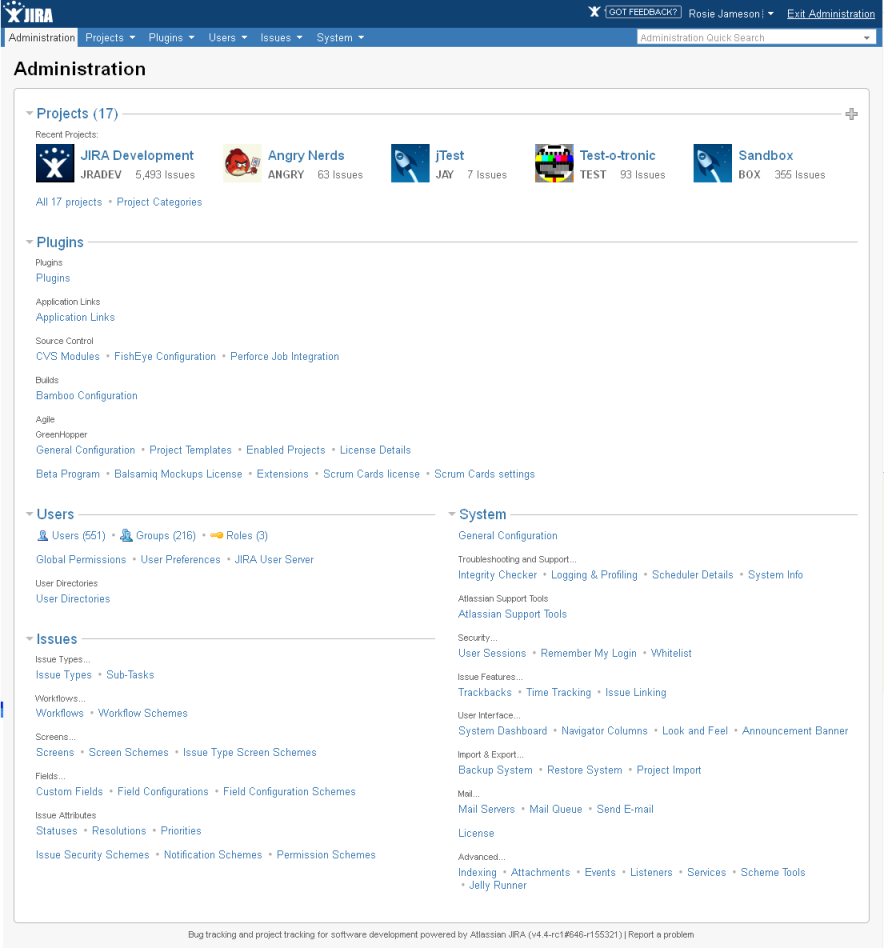The width and height of the screenshot is (884, 948).
Task: Click the Sandbox rocket avatar
Action: (712, 163)
